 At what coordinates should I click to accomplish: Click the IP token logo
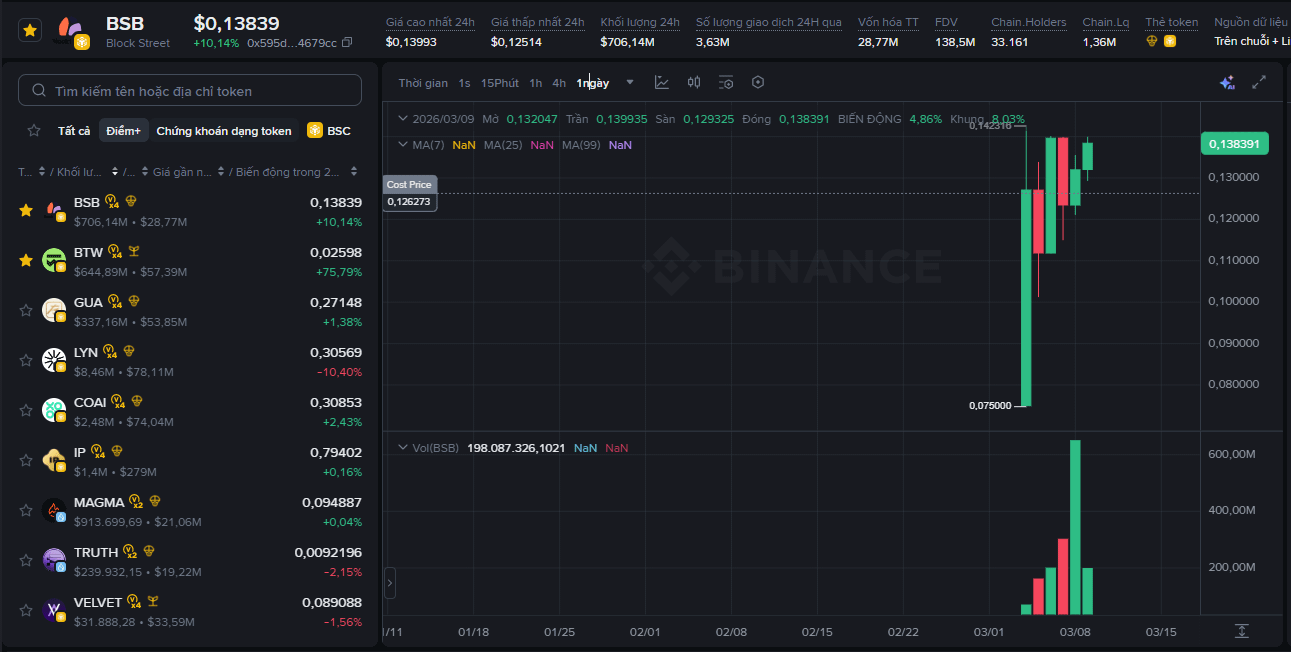[54, 460]
